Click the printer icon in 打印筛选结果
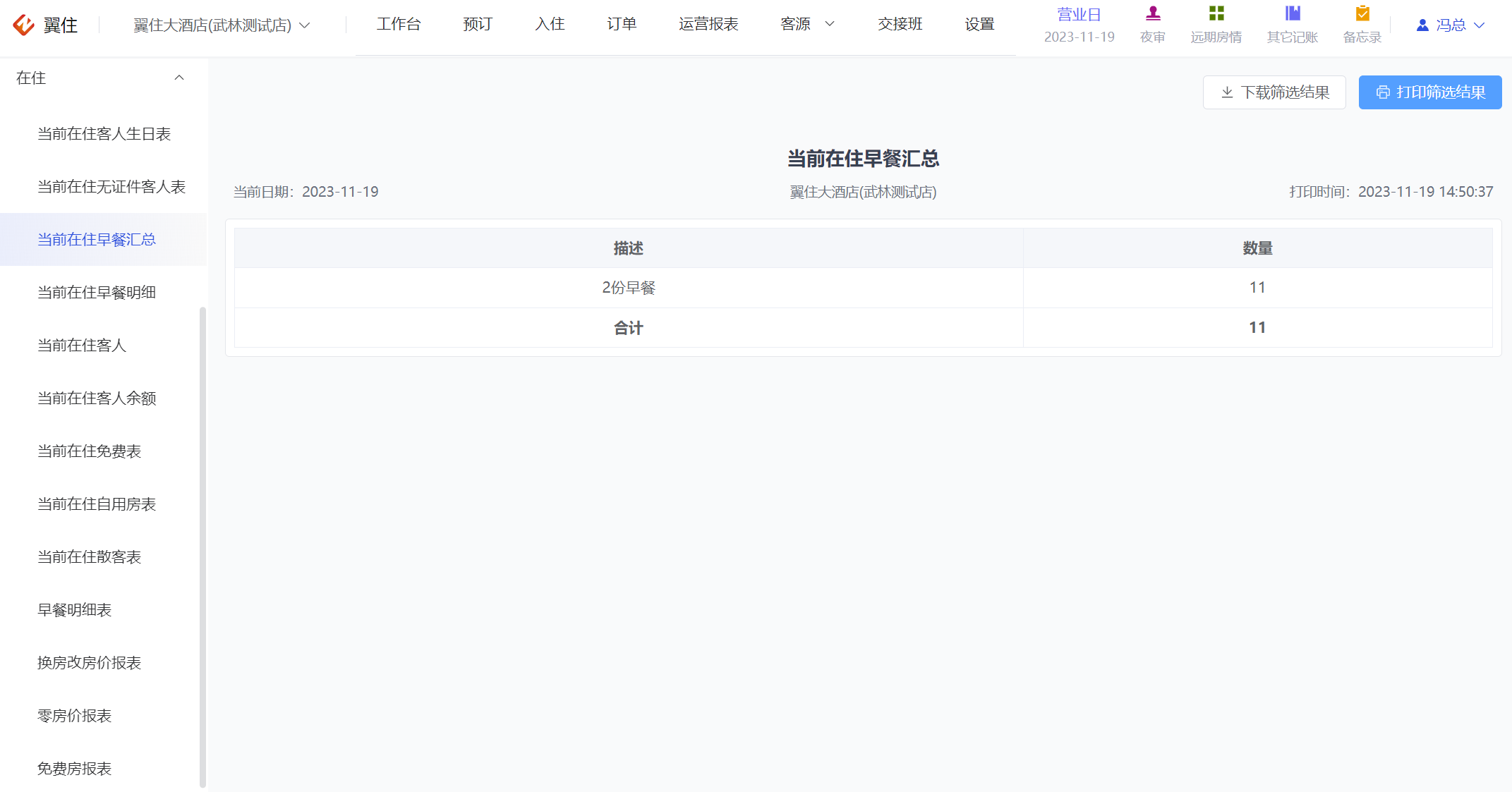Image resolution: width=1512 pixels, height=792 pixels. (x=1383, y=92)
